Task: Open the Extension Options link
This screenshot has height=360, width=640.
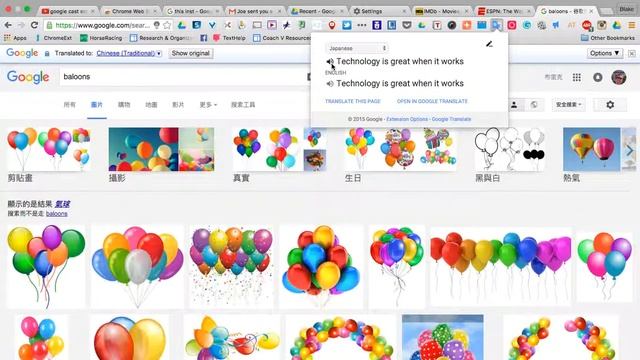Action: click(x=407, y=119)
